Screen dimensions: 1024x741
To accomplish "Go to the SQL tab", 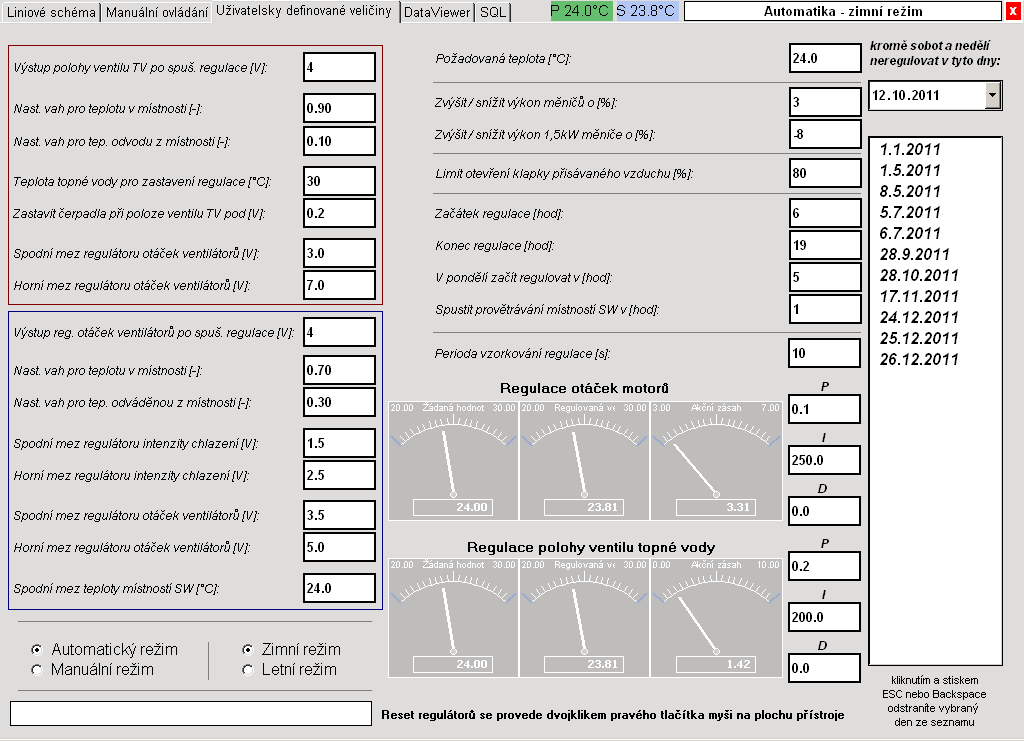I will (493, 12).
